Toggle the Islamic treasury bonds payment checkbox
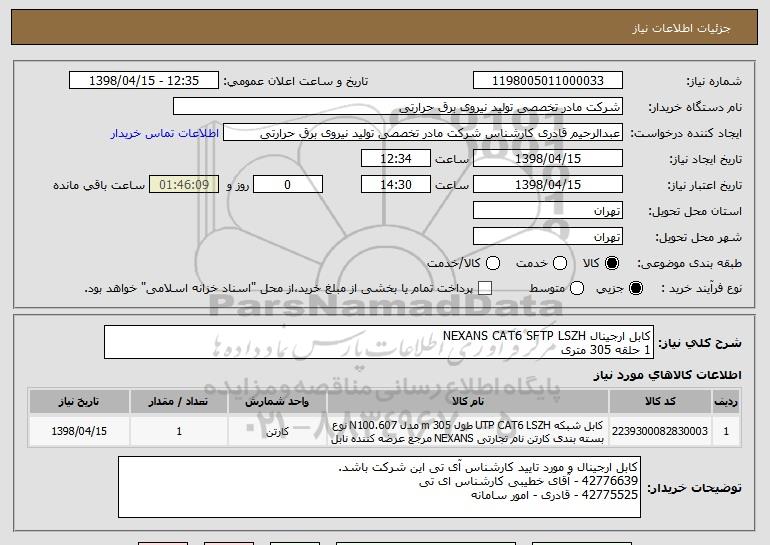Viewport: 770px width, 545px height. [x=485, y=288]
